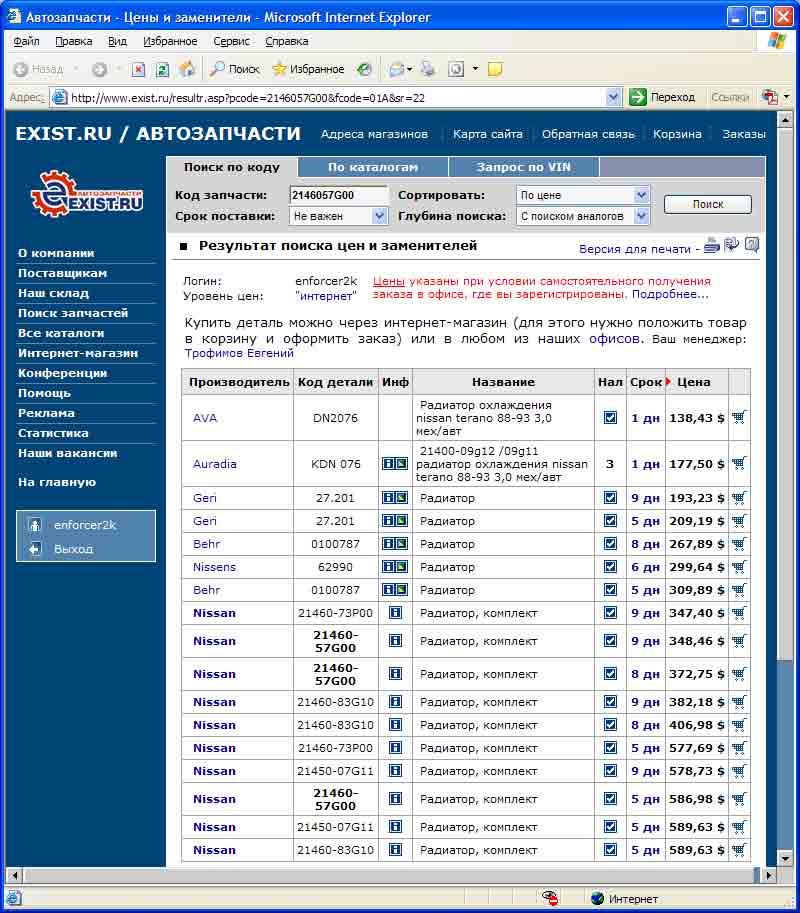Click the Код запчасти input field
Viewport: 800px width, 913px height.
coord(338,195)
